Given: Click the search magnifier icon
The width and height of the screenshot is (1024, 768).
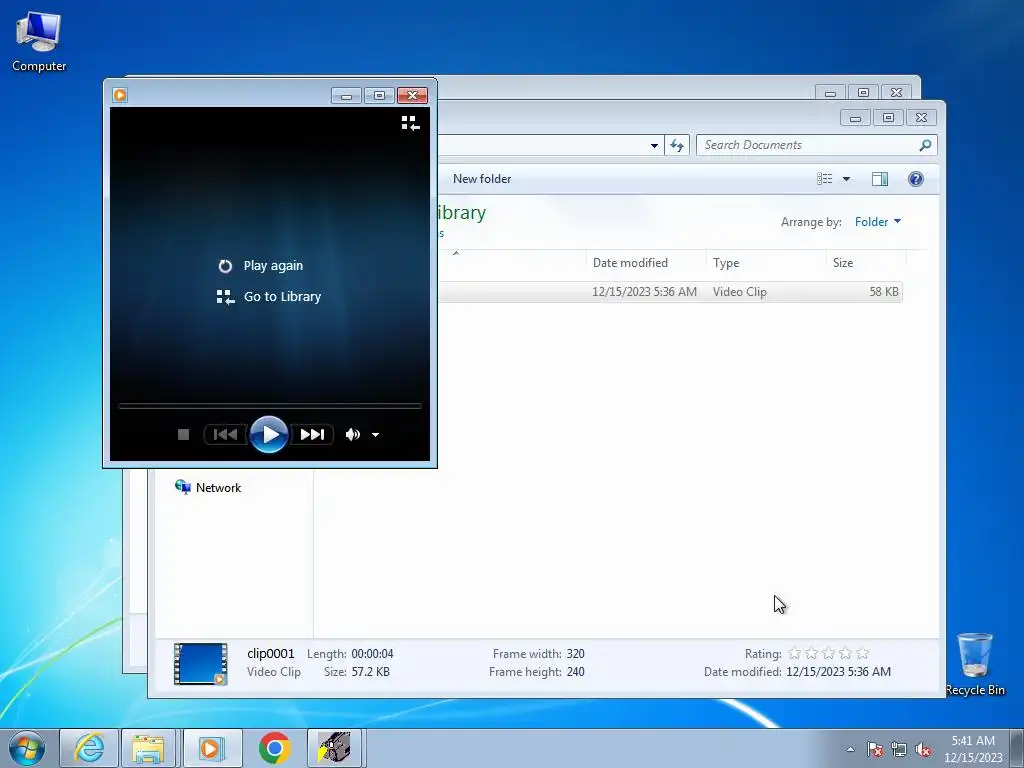Looking at the screenshot, I should click(925, 145).
